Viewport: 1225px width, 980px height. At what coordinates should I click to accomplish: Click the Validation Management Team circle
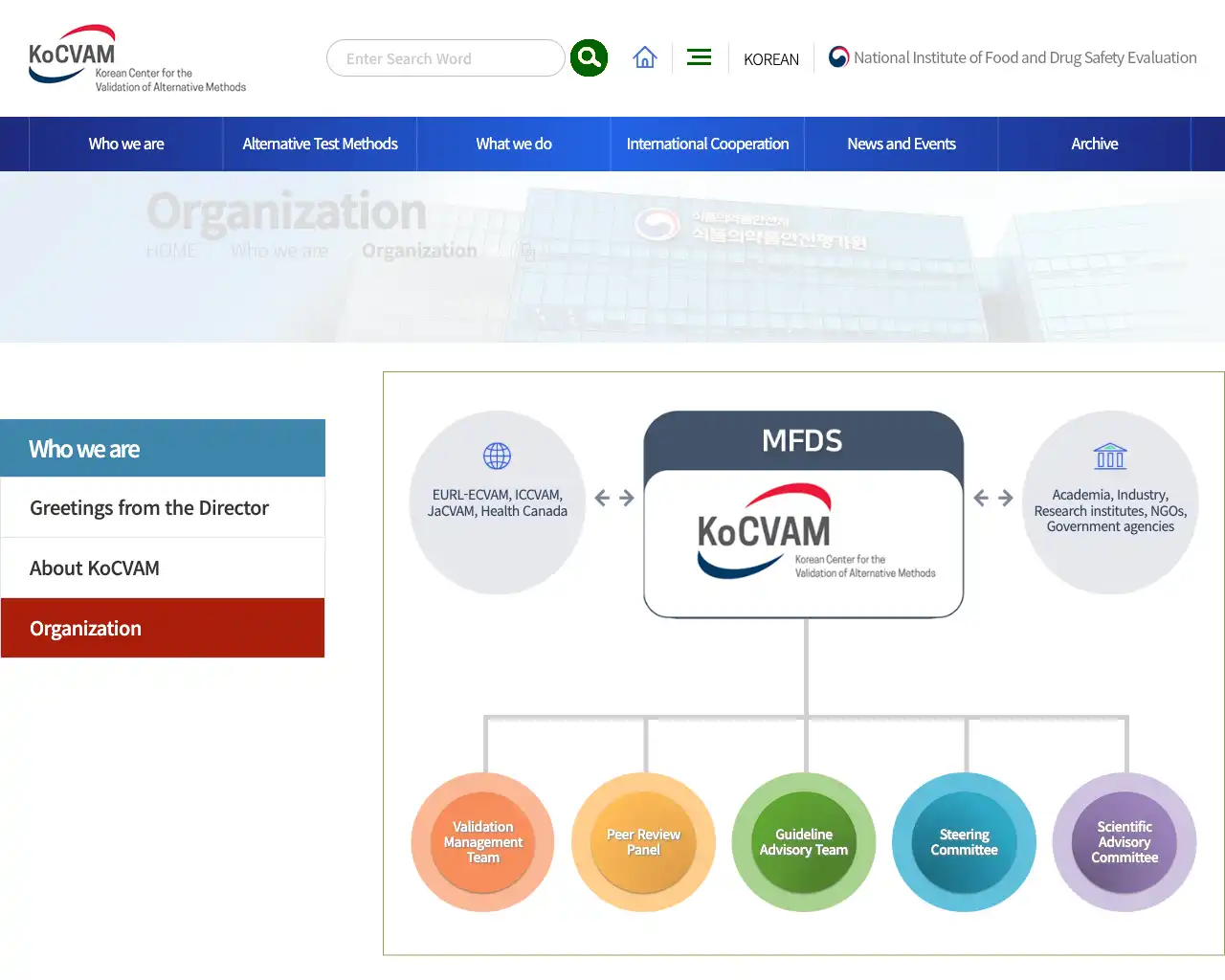coord(483,842)
